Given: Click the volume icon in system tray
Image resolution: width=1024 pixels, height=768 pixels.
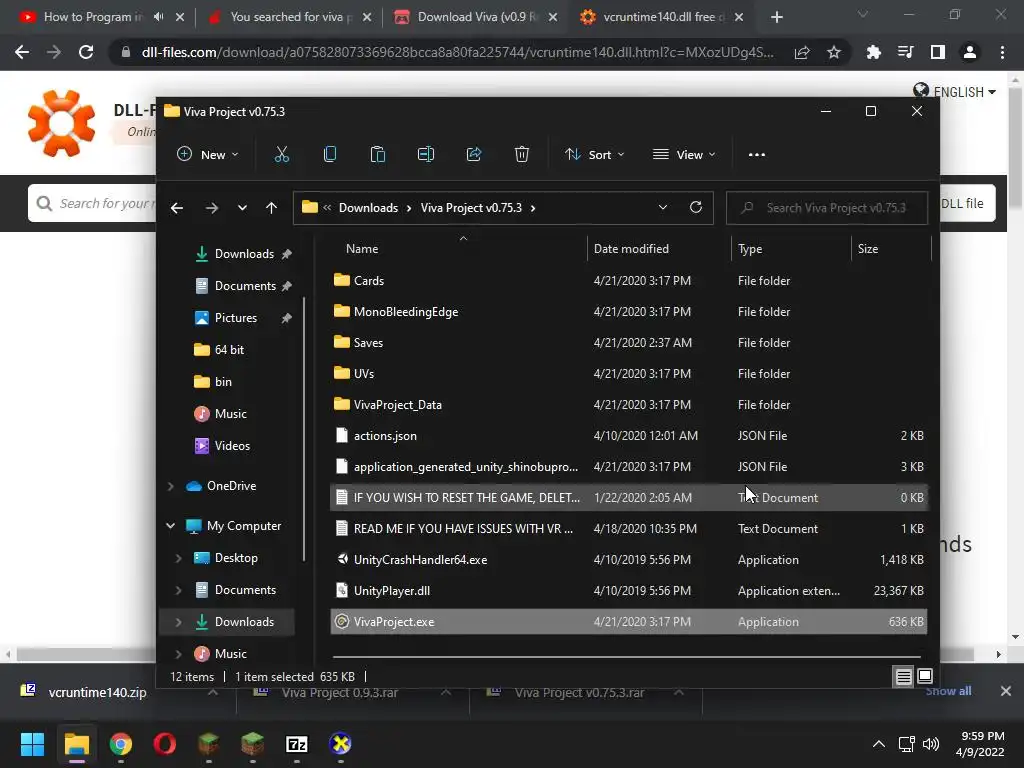Looking at the screenshot, I should [x=931, y=744].
